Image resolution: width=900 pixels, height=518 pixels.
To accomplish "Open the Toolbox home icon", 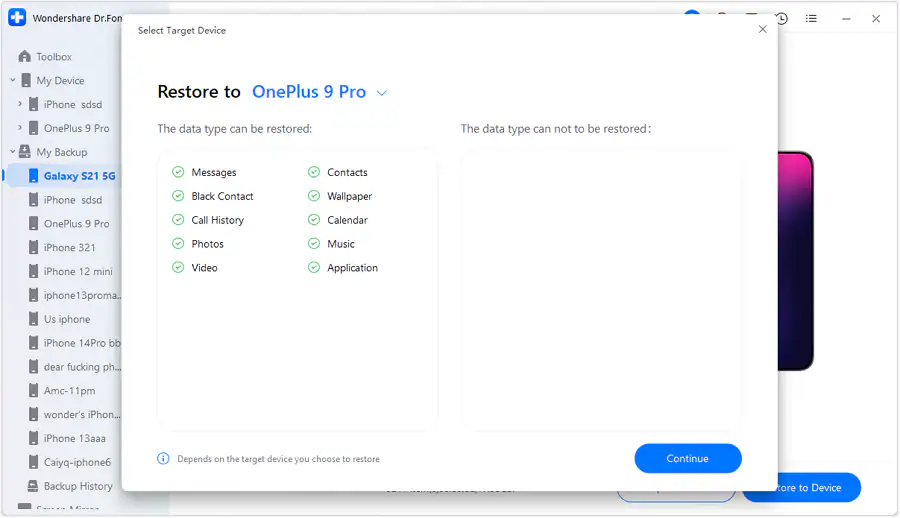I will [x=24, y=57].
